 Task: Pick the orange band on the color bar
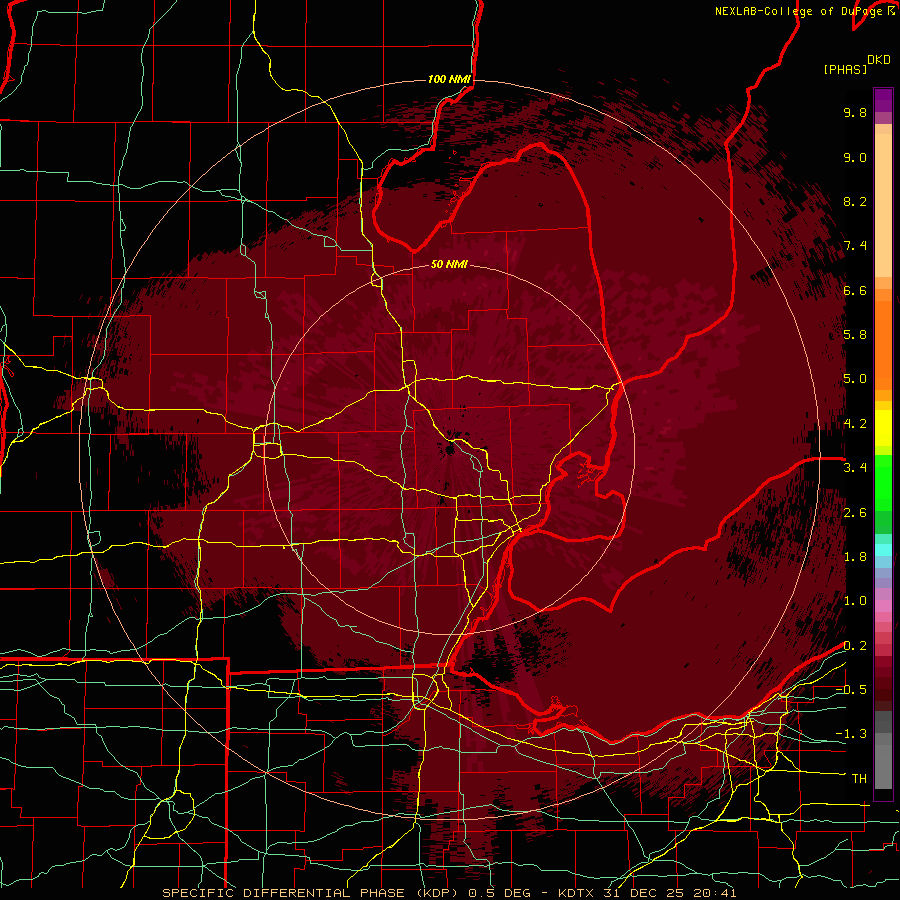point(883,344)
